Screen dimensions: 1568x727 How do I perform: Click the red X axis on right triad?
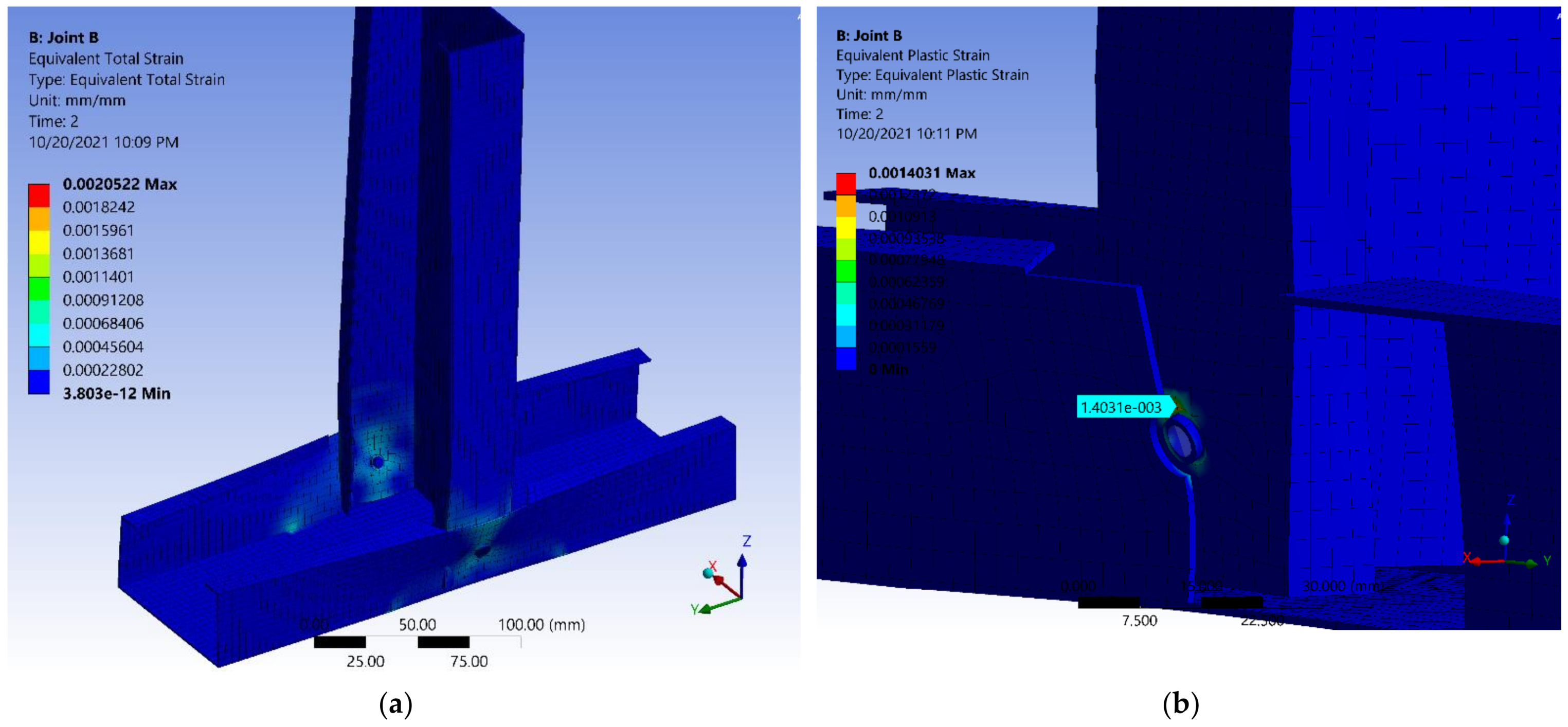click(1485, 561)
